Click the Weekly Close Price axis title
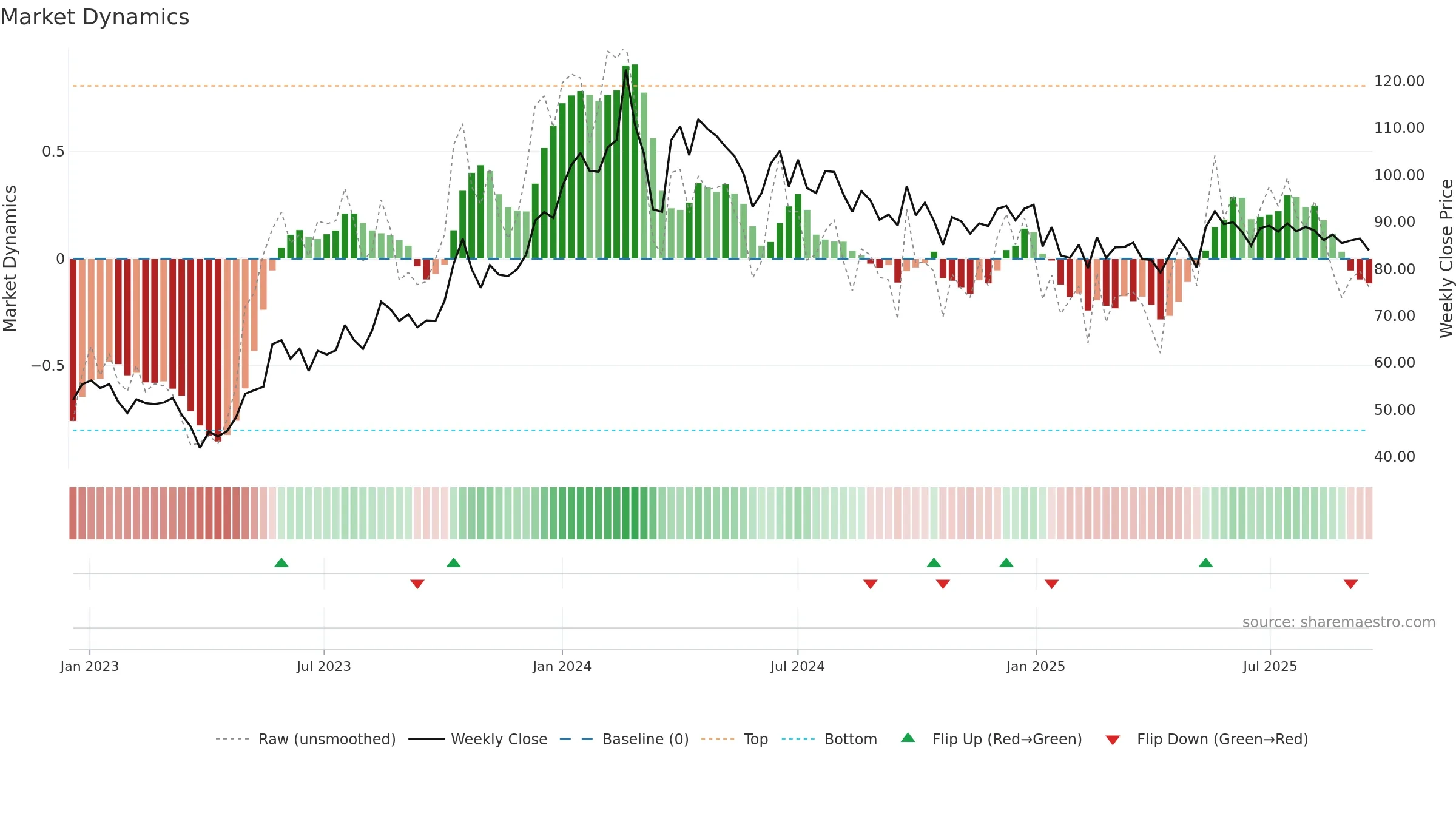This screenshot has width=1456, height=819. (1447, 258)
